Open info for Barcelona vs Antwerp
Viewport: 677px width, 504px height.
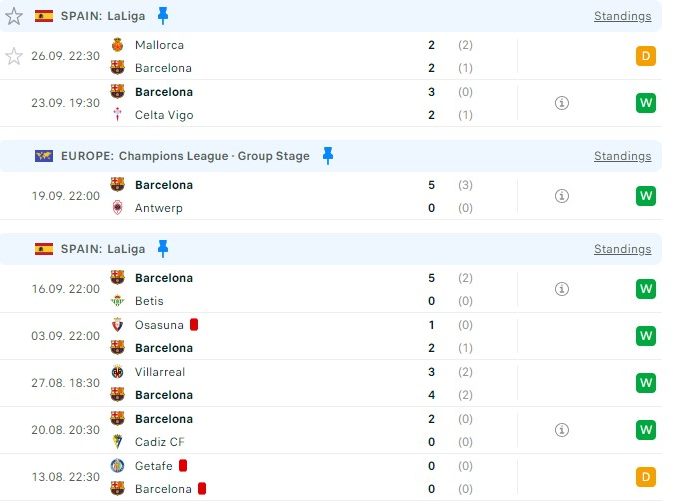point(561,196)
